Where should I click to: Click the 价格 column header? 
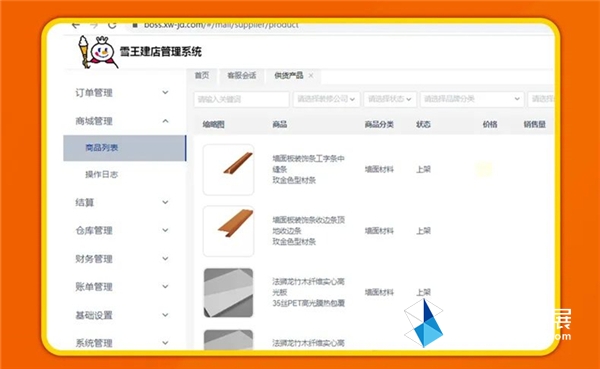[490, 124]
